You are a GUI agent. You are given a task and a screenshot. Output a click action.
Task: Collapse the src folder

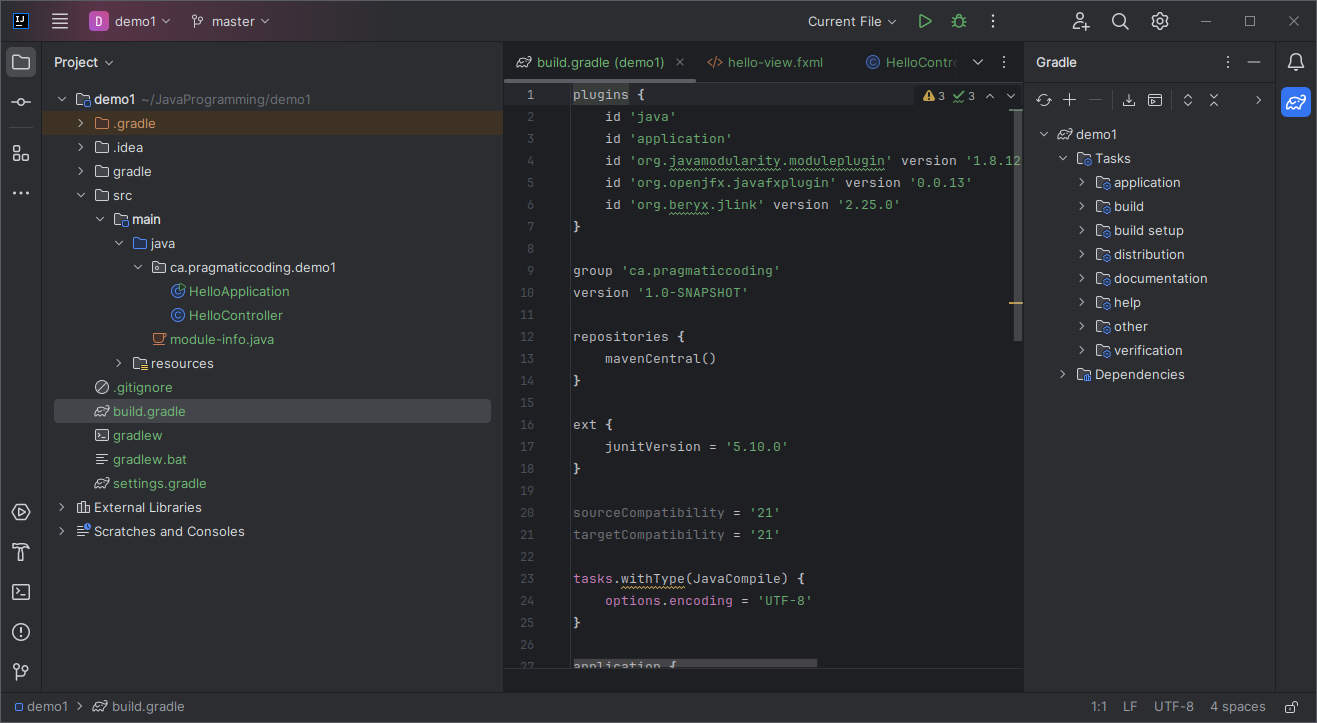coord(81,195)
